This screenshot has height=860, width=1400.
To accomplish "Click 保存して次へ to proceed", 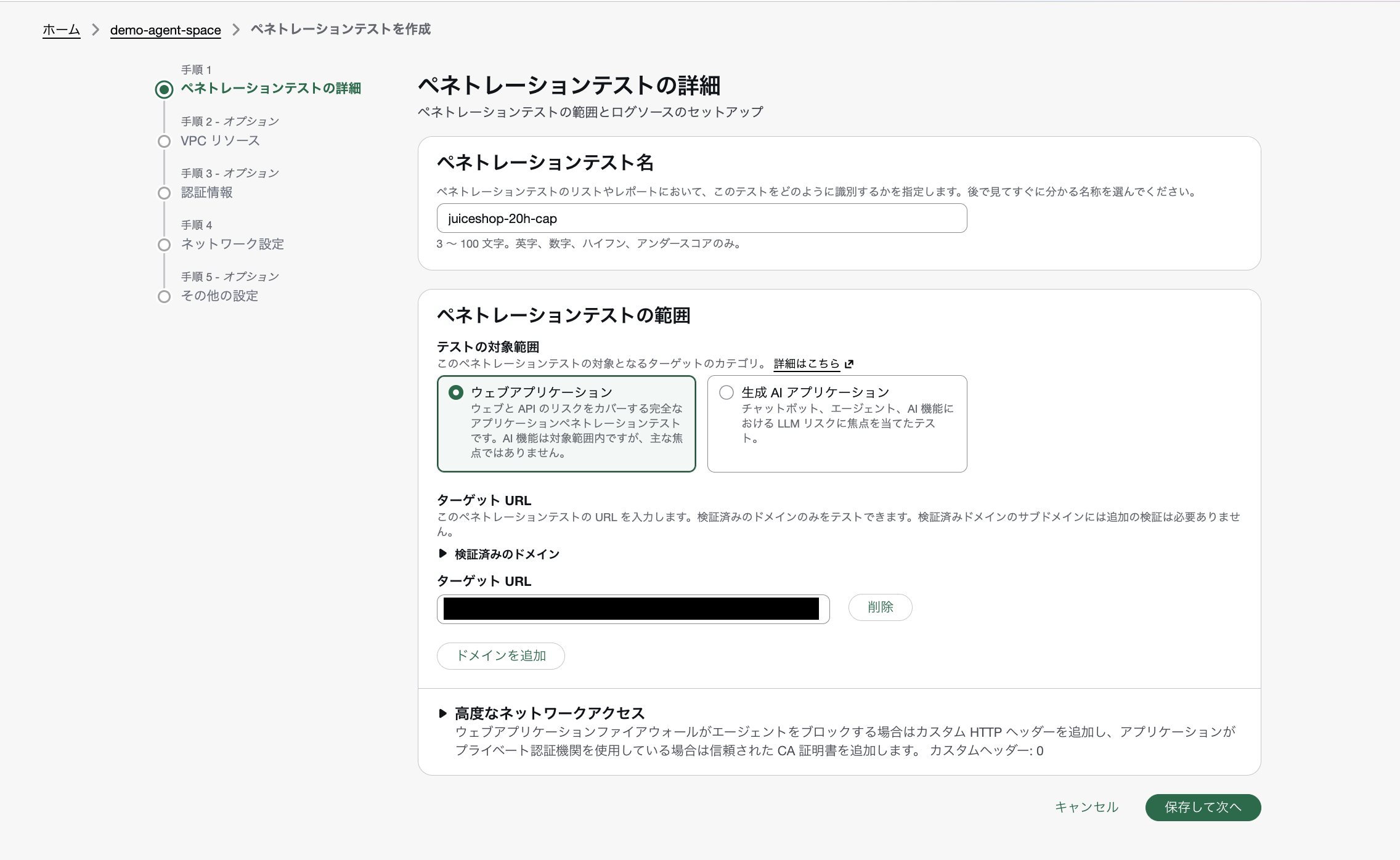I will (x=1203, y=807).
